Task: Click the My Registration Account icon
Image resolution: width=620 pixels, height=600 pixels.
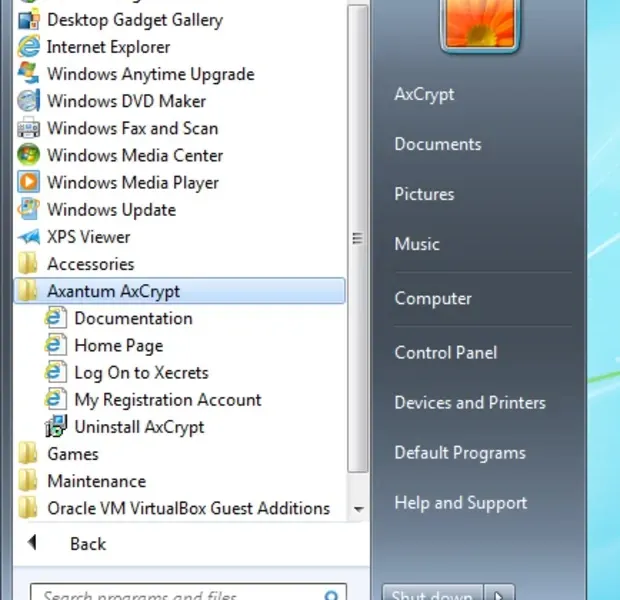Action: click(56, 399)
